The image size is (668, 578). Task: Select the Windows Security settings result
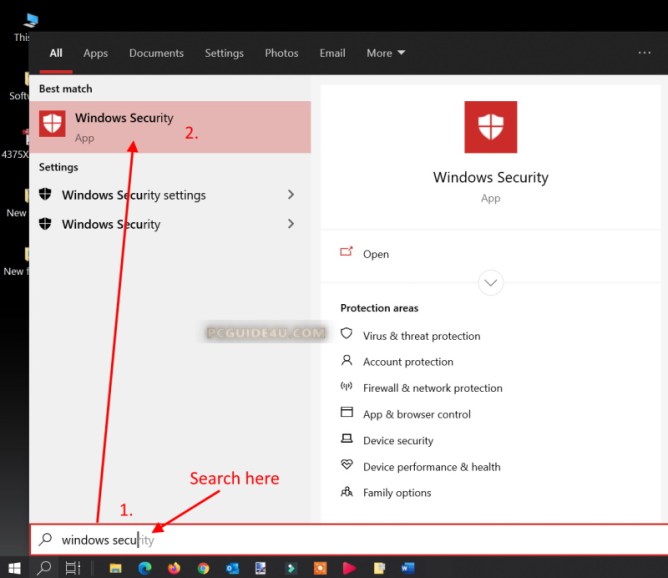[x=170, y=195]
